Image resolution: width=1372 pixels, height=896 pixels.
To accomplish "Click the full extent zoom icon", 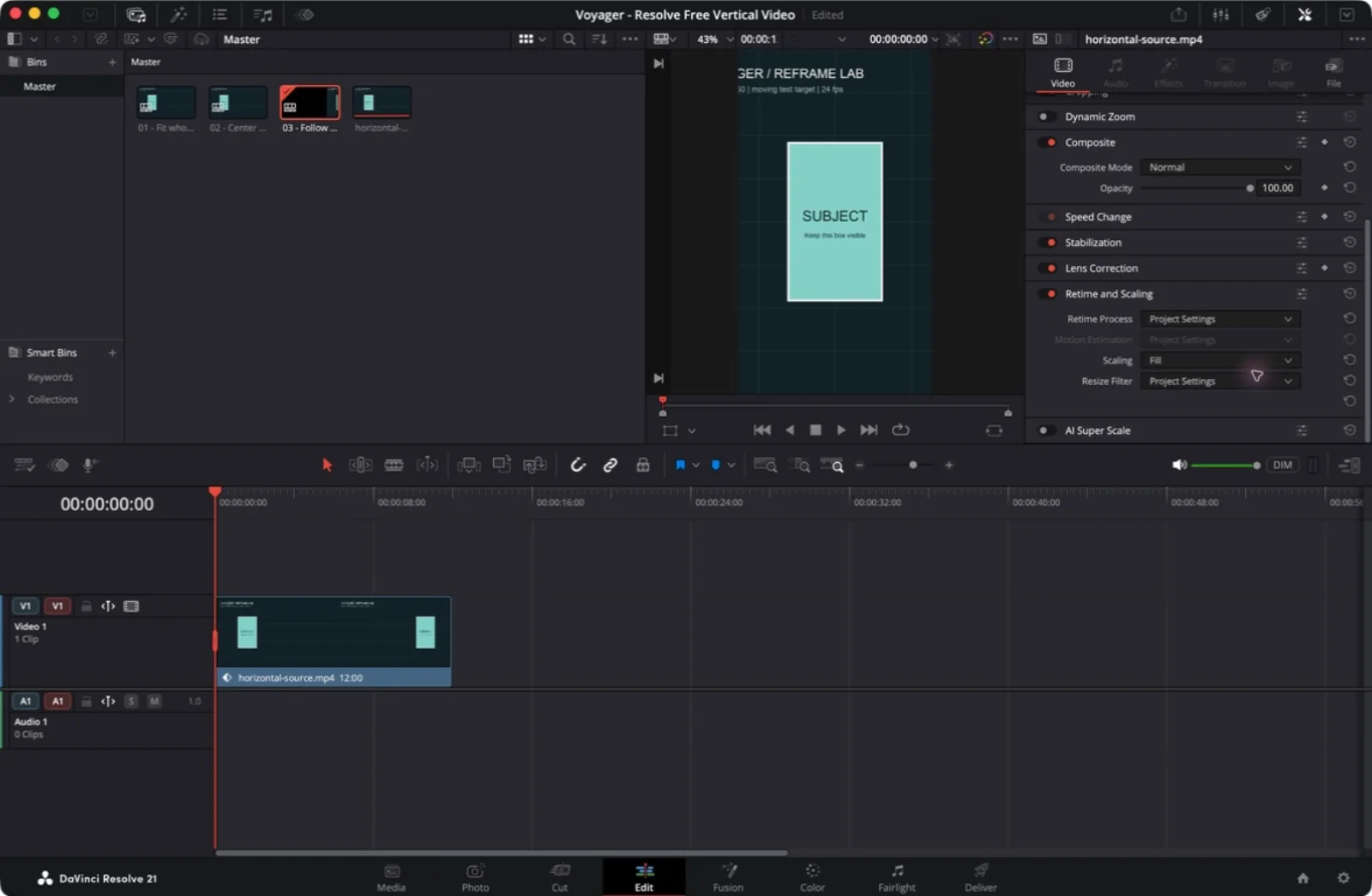I will tap(765, 465).
